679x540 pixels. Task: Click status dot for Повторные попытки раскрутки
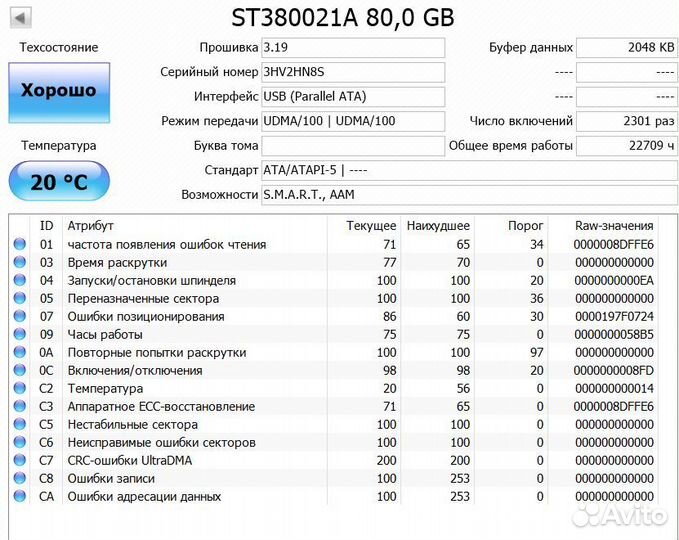tap(19, 352)
